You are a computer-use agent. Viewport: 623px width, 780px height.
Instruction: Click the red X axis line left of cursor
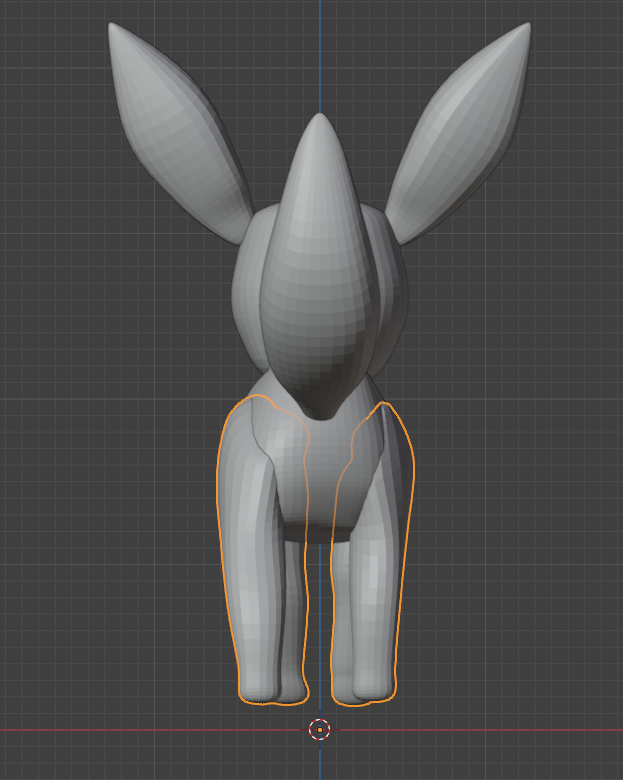click(x=150, y=730)
